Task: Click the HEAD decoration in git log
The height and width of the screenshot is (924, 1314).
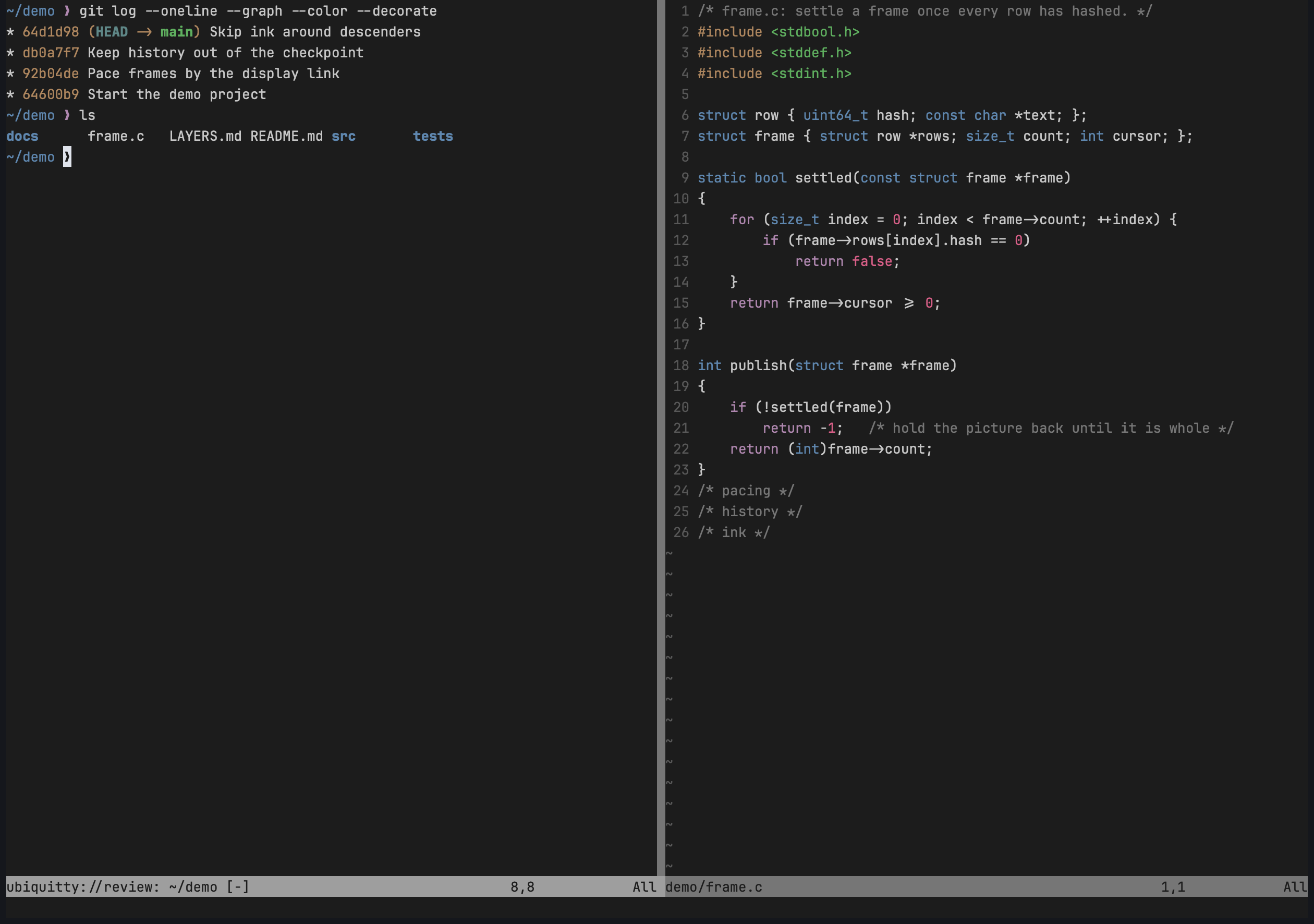Action: [112, 32]
